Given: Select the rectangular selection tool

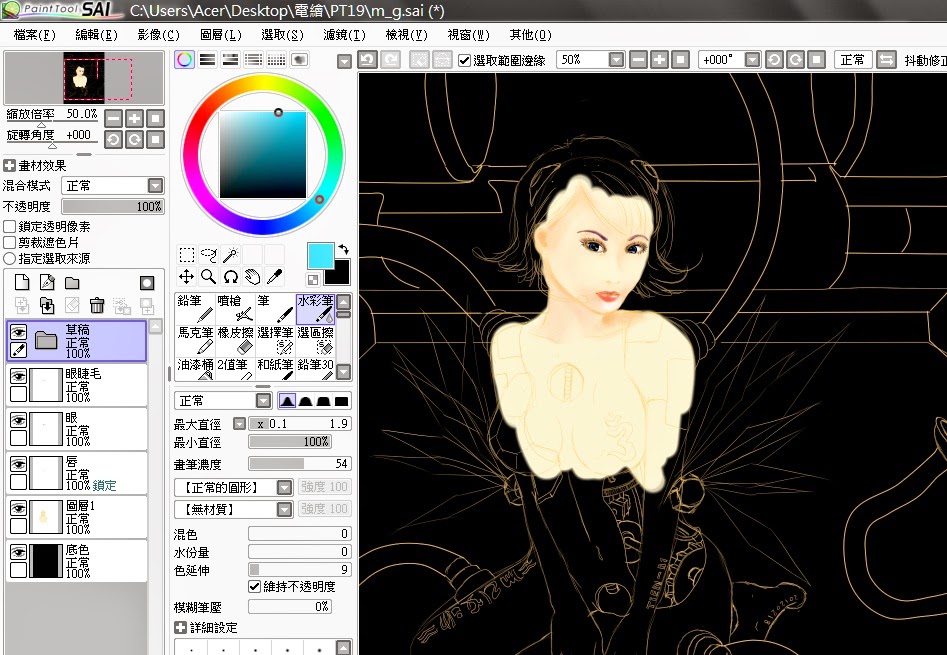Looking at the screenshot, I should (187, 255).
